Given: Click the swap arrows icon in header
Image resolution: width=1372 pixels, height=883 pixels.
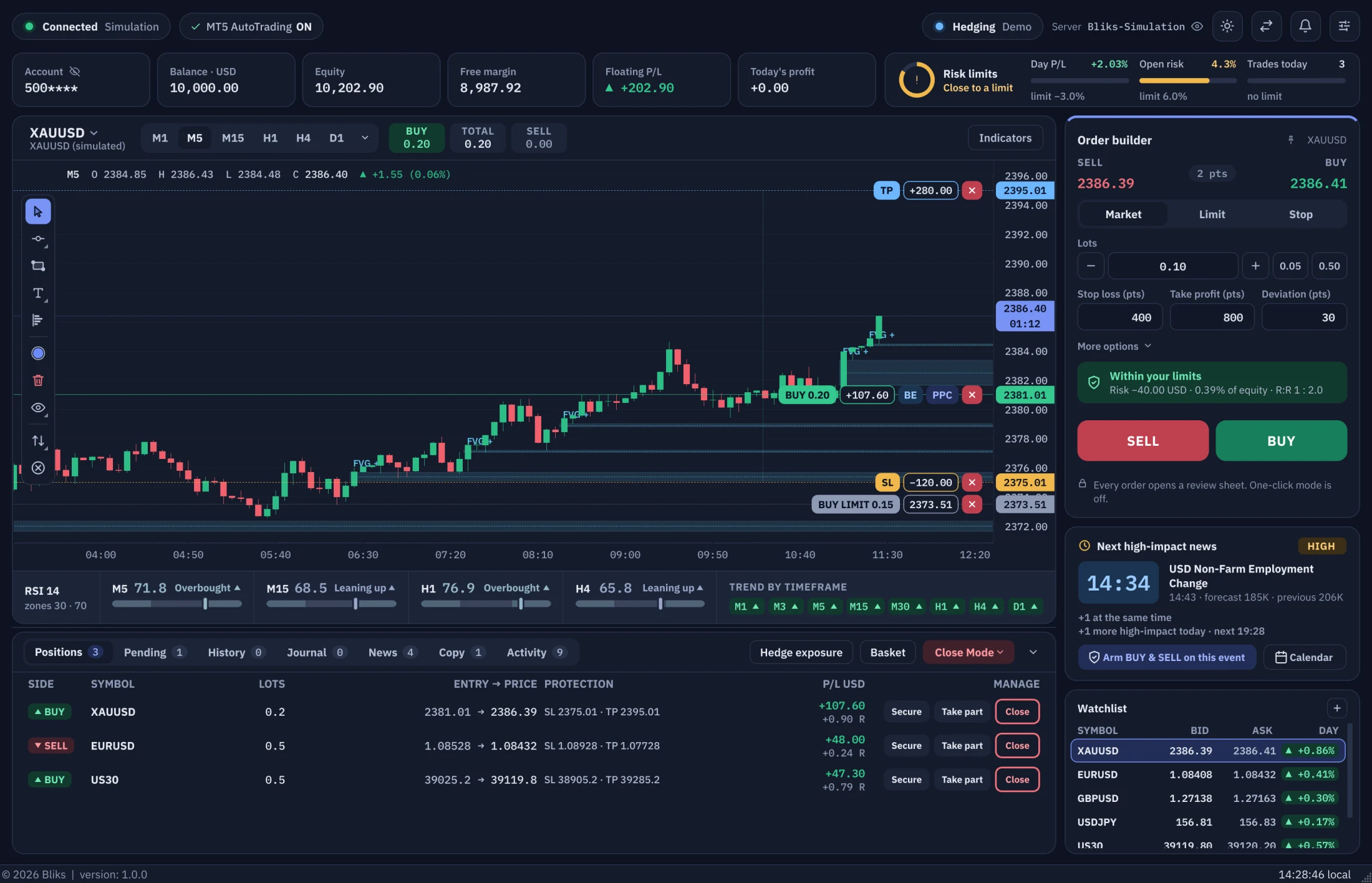Looking at the screenshot, I should pyautogui.click(x=1266, y=26).
